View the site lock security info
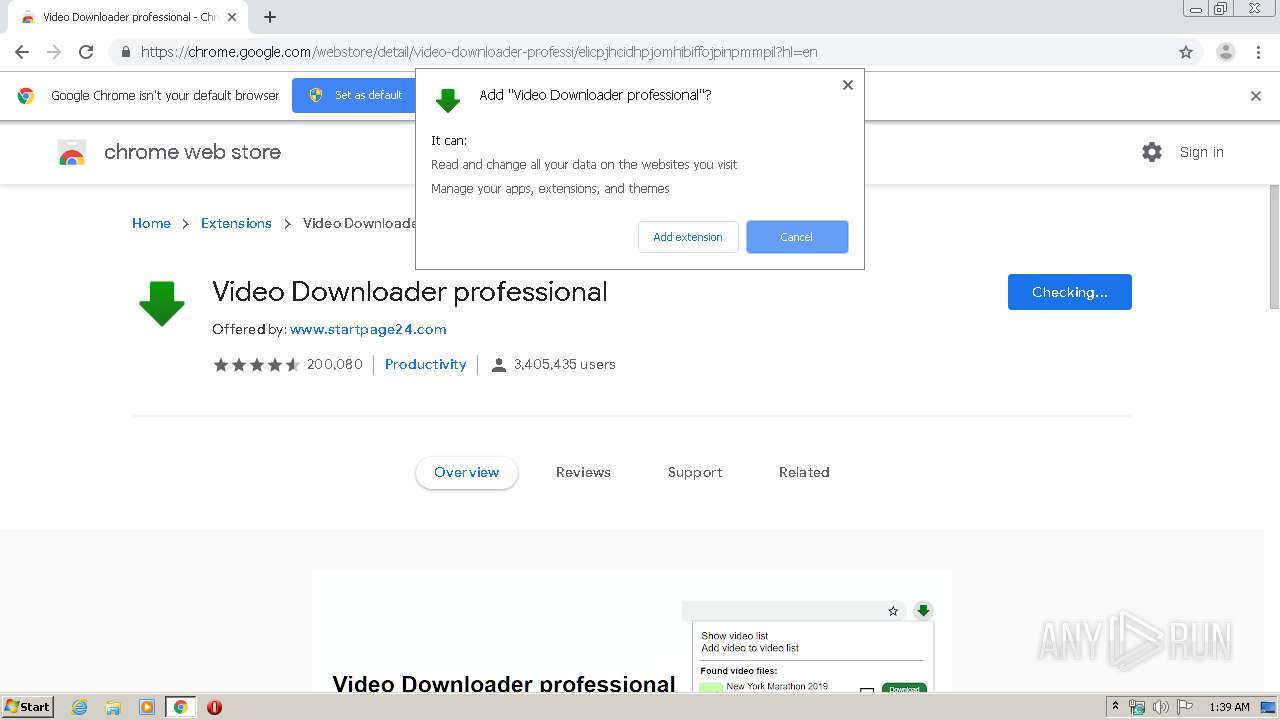This screenshot has width=1280, height=720. tap(125, 52)
